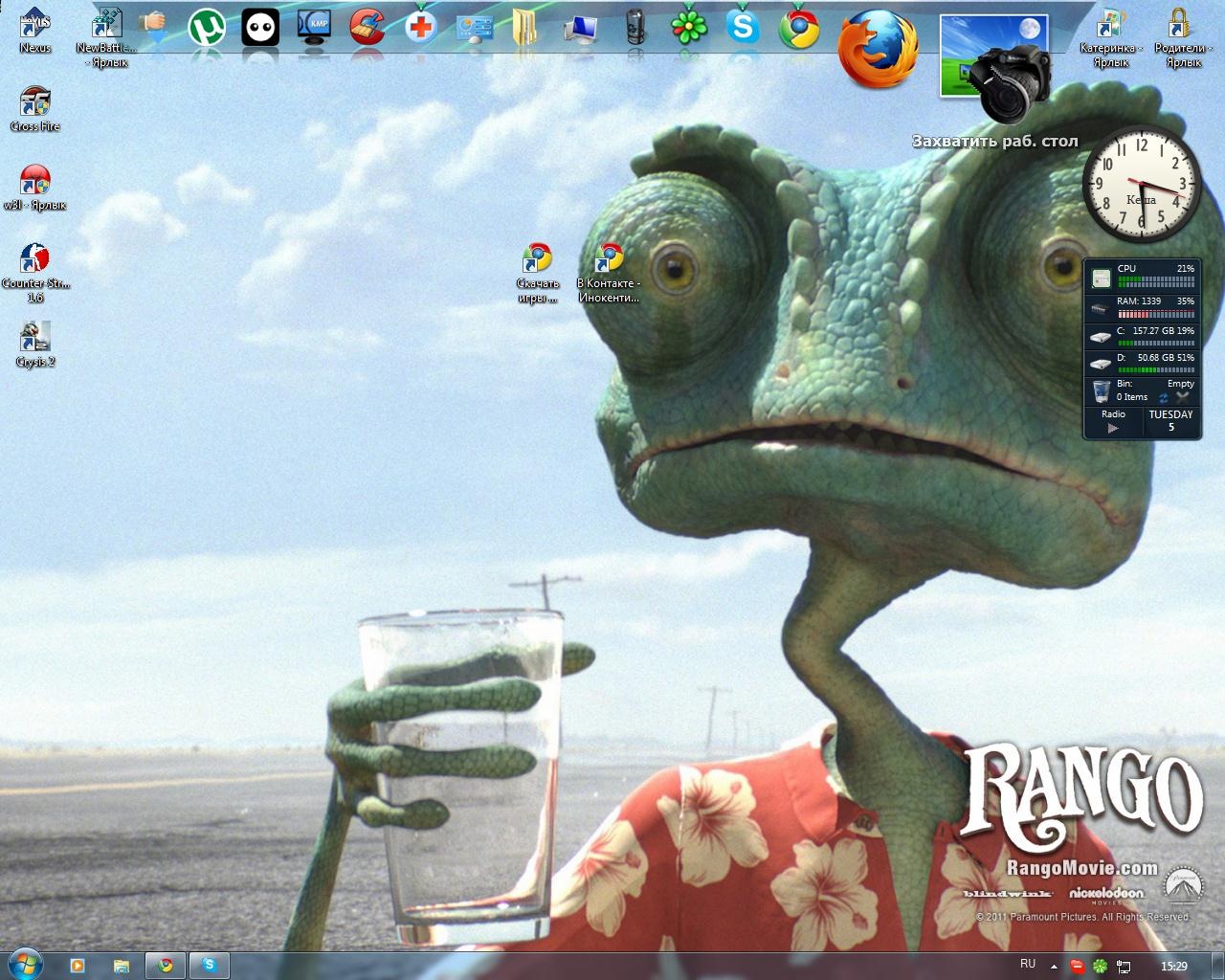
Task: Show hidden system tray icons
Action: click(1054, 967)
